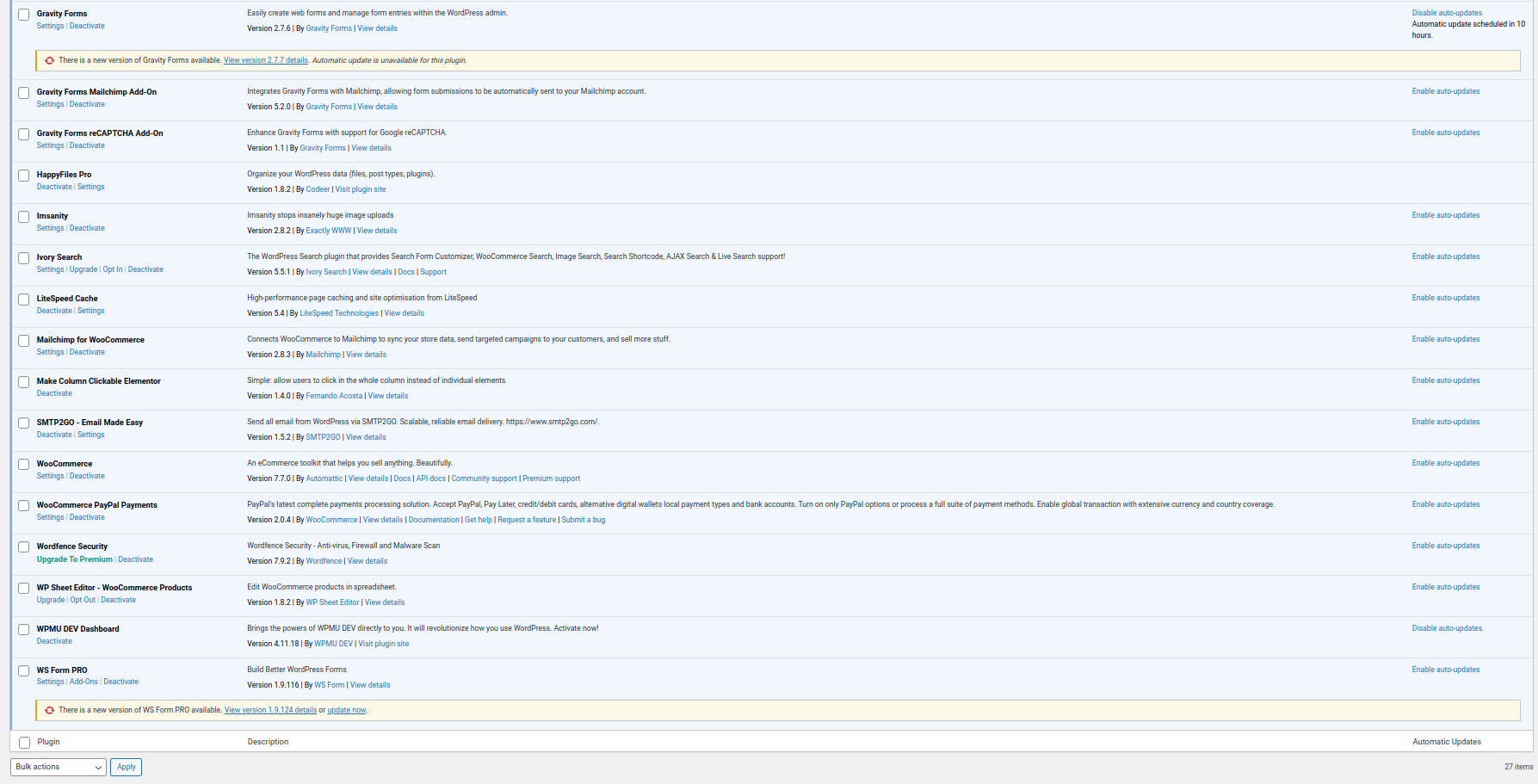Click the update icon in WS Form PRO notice
Viewport: 1538px width, 784px height.
pos(50,710)
